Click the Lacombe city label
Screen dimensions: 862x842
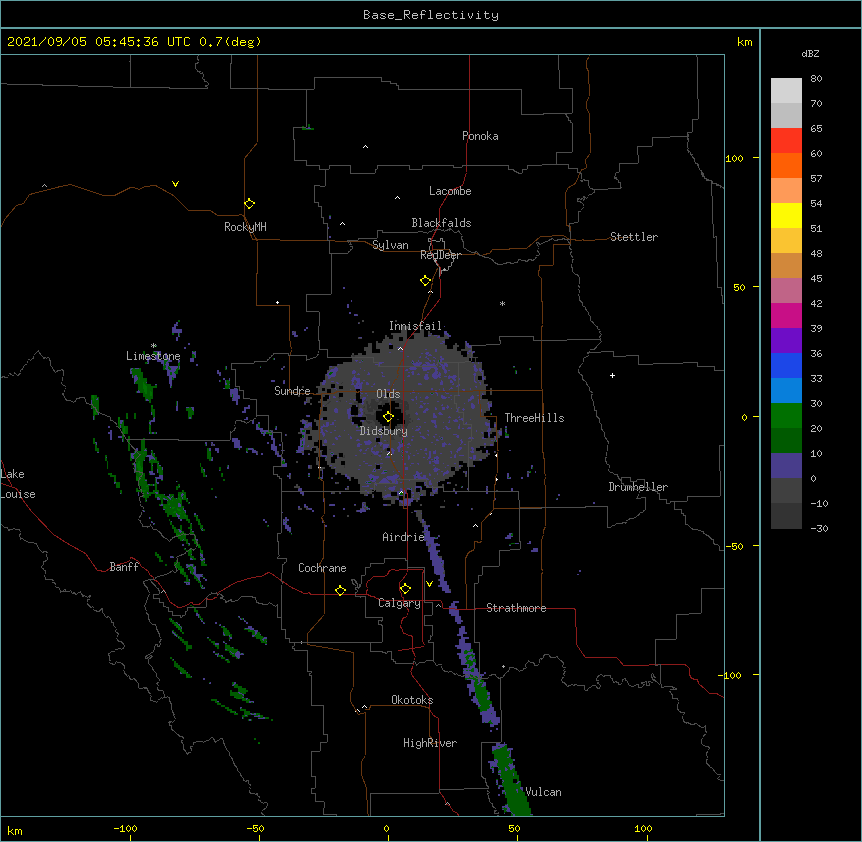point(450,191)
